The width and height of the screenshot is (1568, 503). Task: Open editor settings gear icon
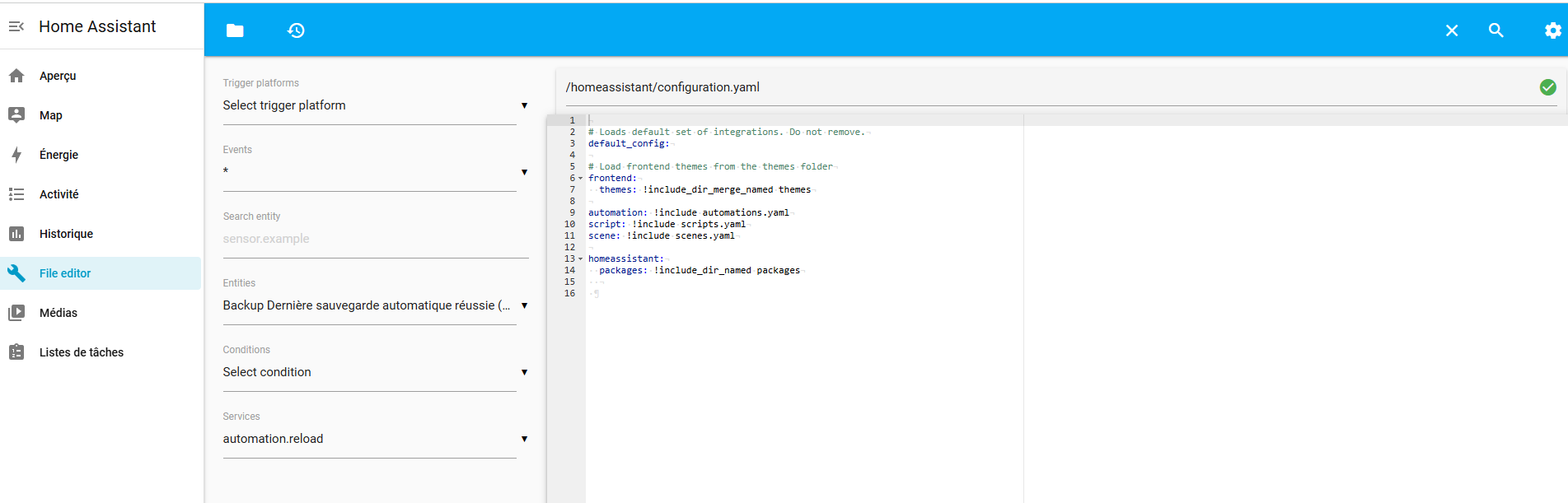[1552, 30]
